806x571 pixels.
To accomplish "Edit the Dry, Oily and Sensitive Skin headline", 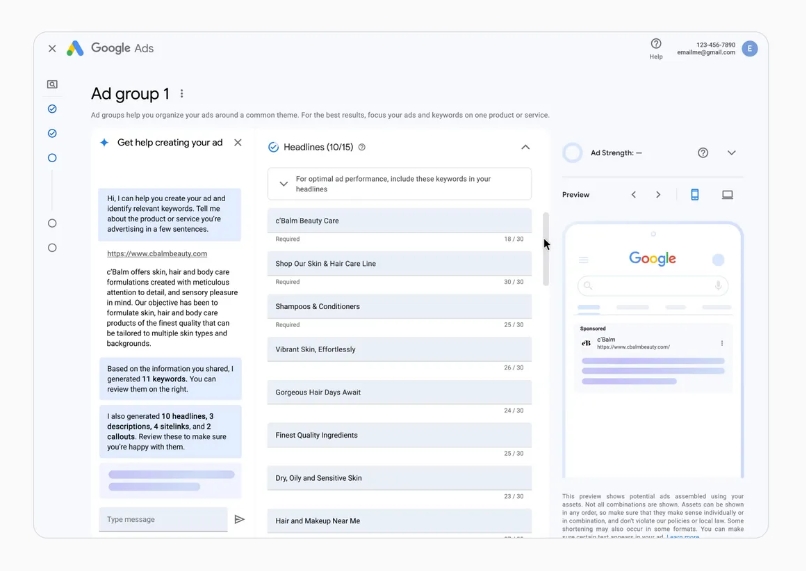I will [399, 478].
